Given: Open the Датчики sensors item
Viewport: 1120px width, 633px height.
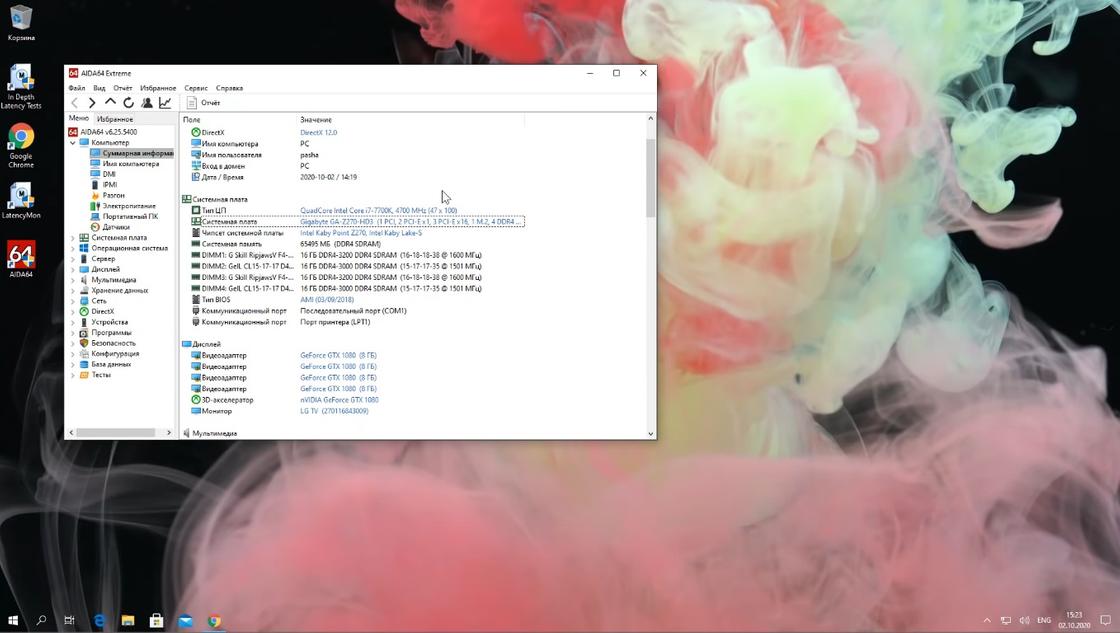Looking at the screenshot, I should (110, 227).
